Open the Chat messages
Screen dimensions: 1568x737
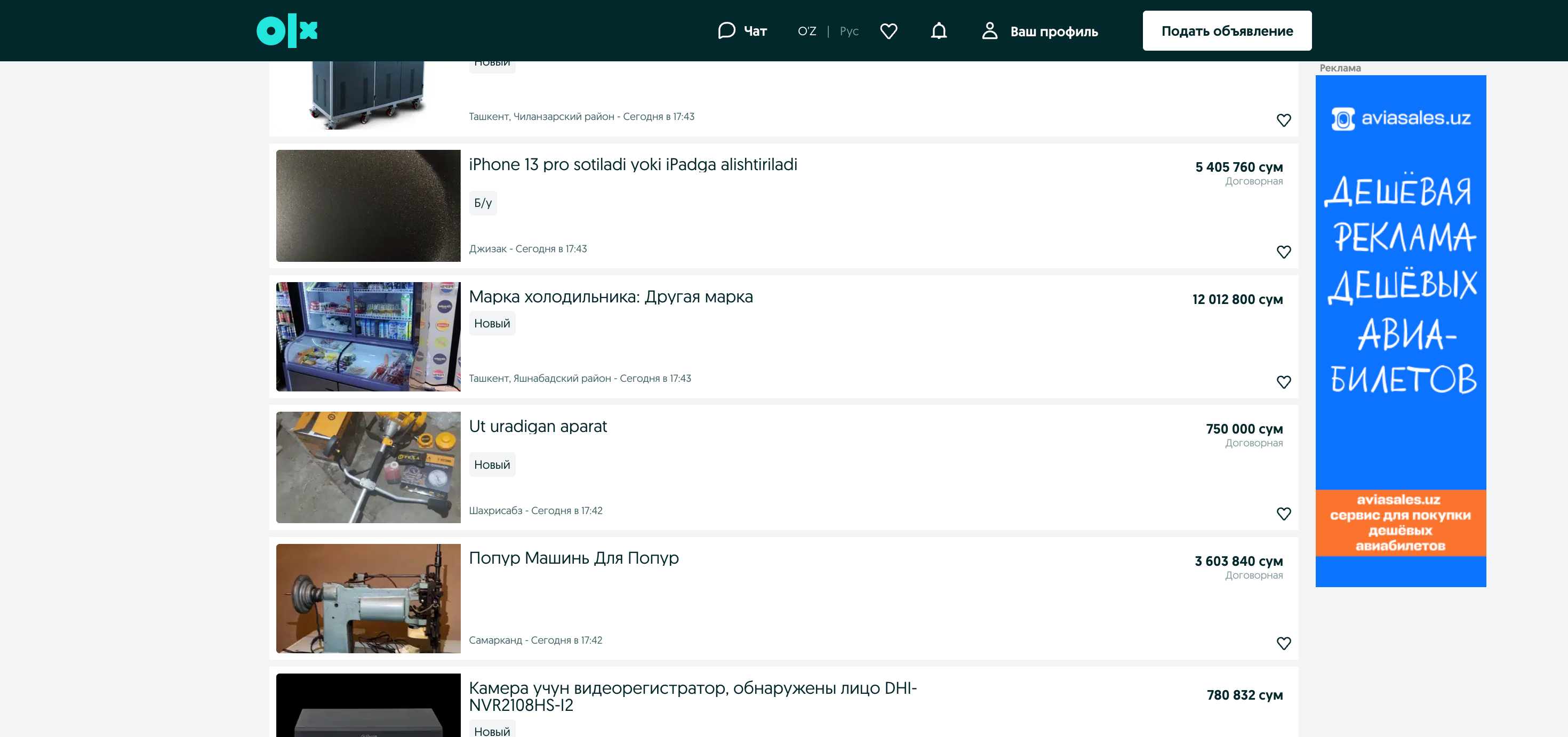tap(742, 31)
